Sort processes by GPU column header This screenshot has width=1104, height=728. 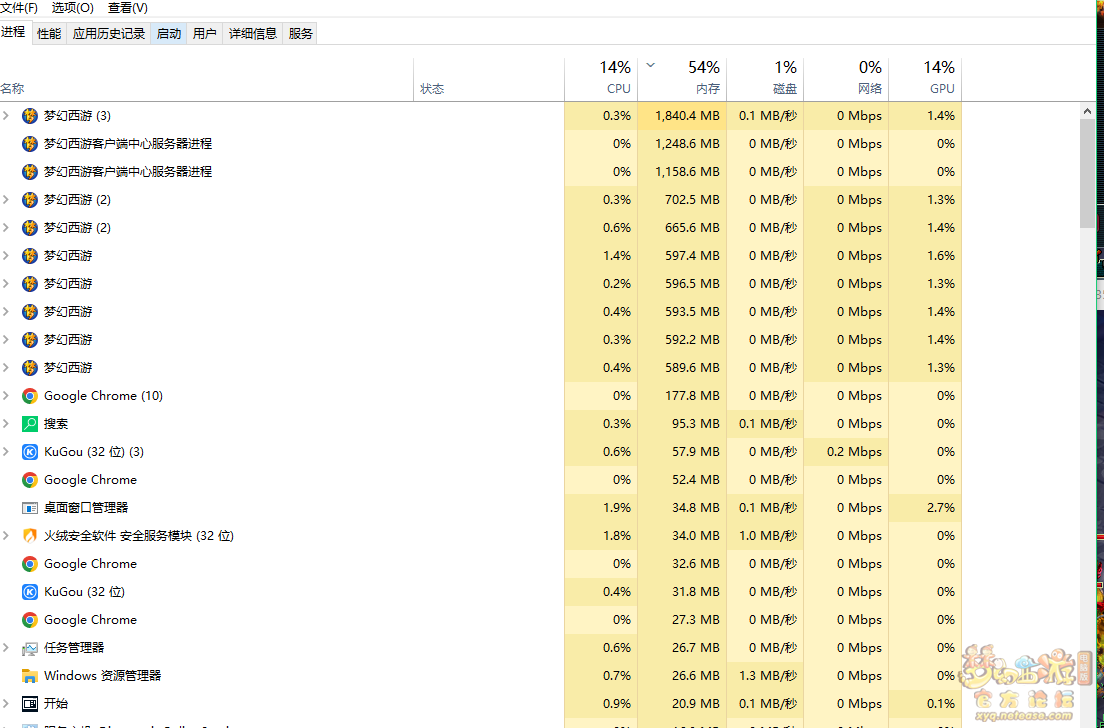click(x=924, y=80)
